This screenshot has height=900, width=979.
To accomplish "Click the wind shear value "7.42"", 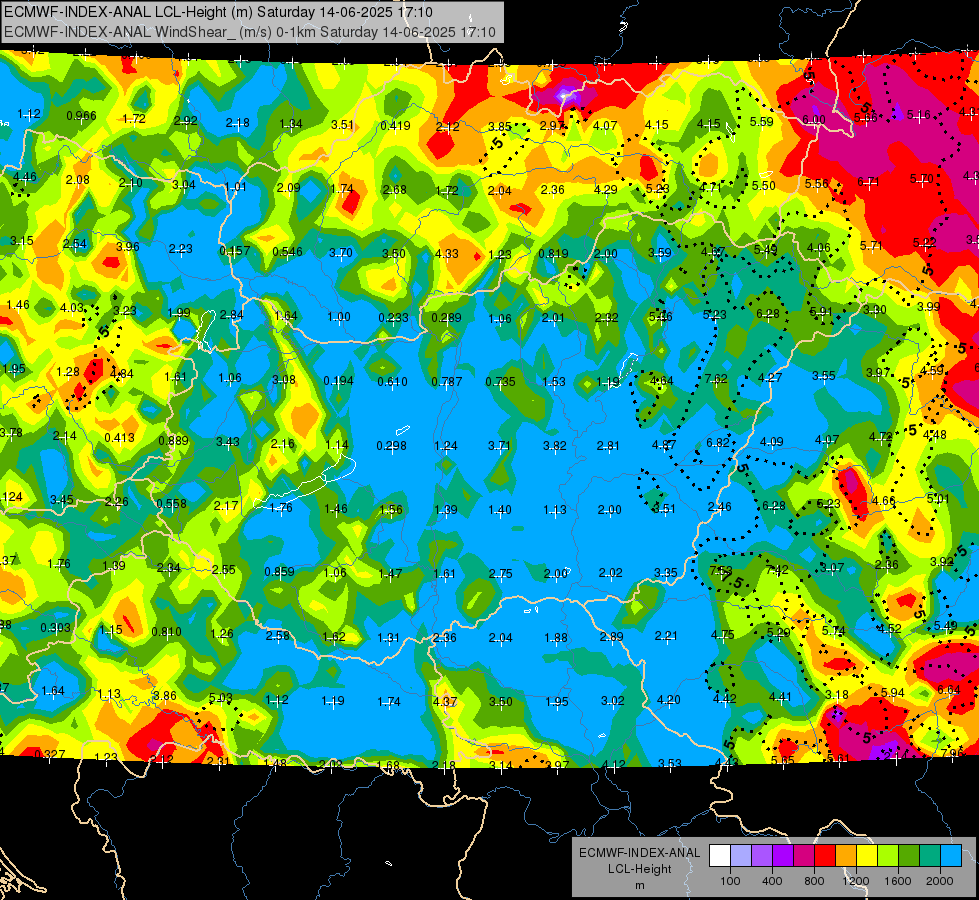I will 777,570.
